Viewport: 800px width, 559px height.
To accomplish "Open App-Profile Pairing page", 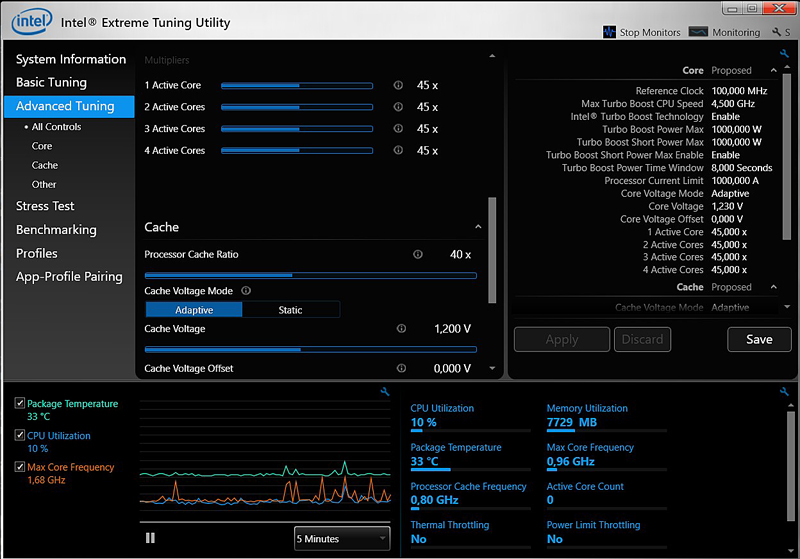I will click(x=69, y=277).
